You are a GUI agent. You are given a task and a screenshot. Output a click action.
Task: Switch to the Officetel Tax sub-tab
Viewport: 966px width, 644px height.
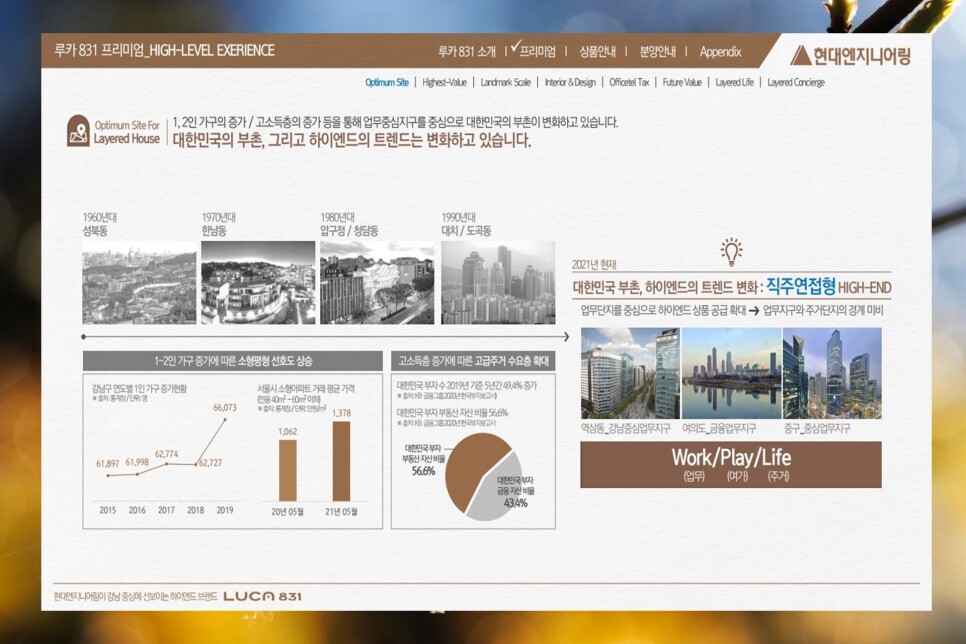629,82
